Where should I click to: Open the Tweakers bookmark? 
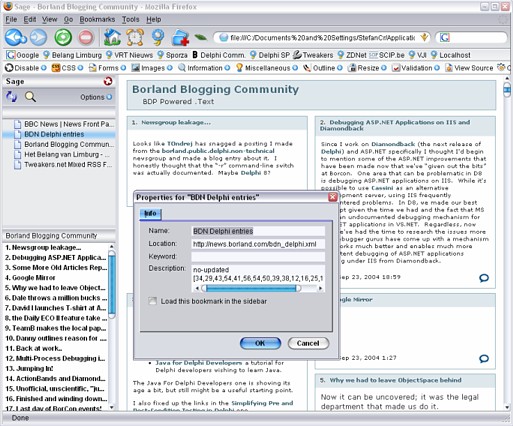(313, 55)
